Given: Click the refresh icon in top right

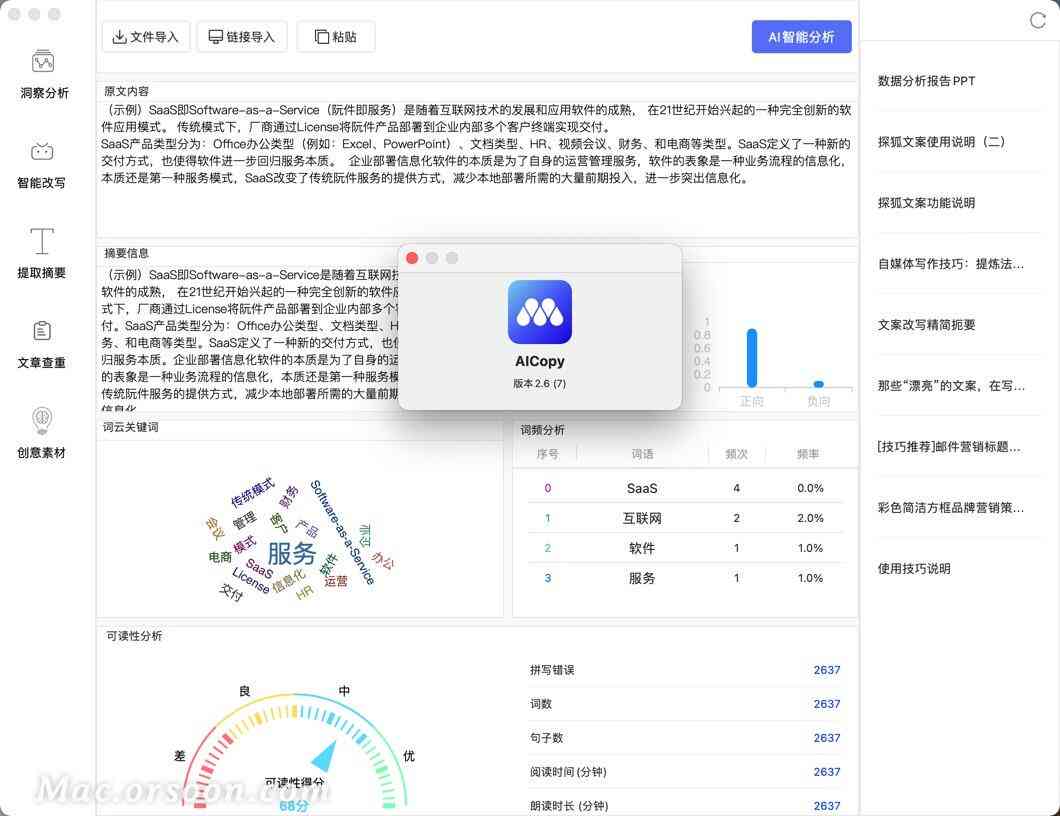Looking at the screenshot, I should click(x=1038, y=21).
